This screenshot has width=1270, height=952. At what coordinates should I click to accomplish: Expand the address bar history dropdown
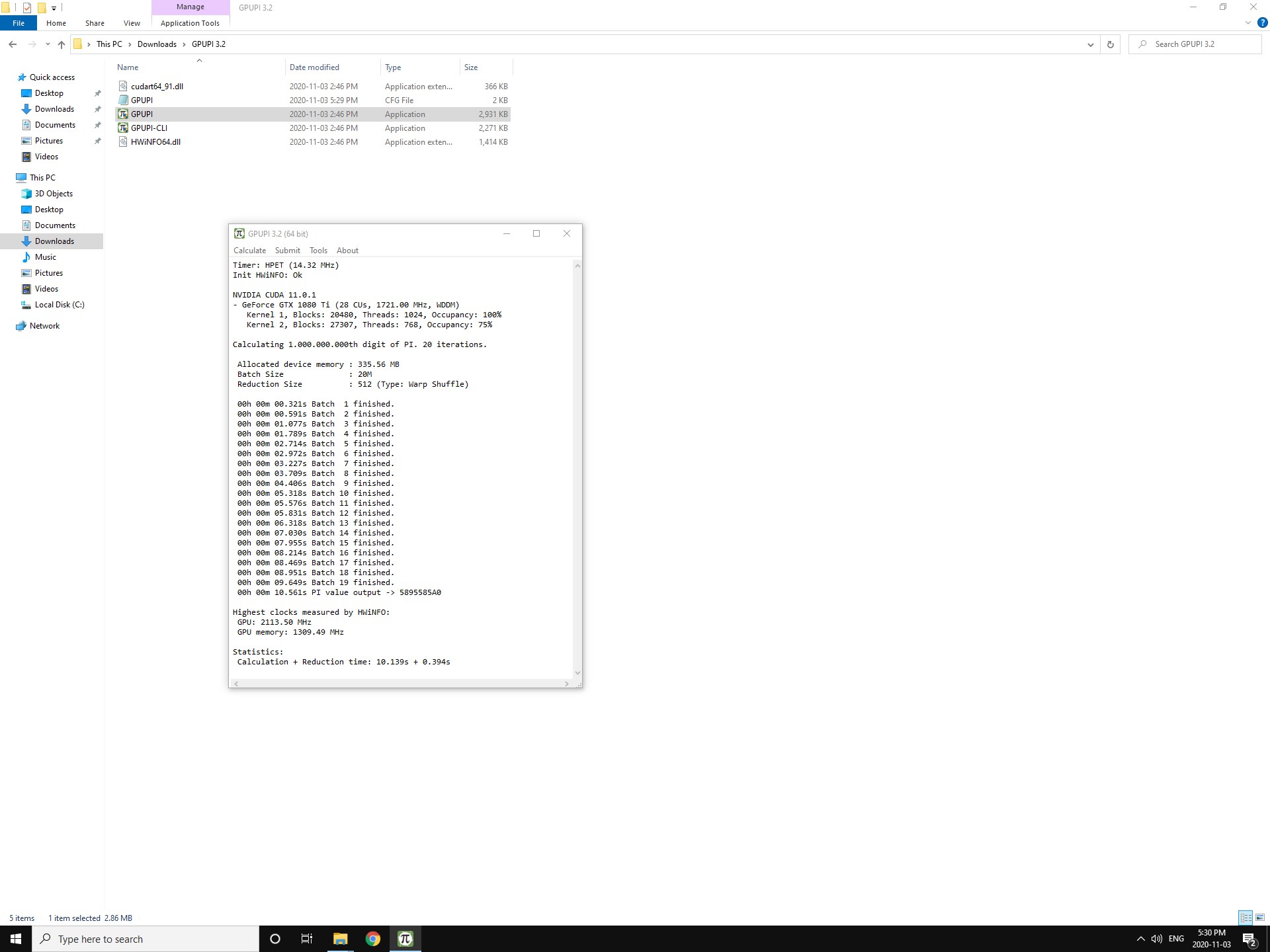pos(1090,44)
